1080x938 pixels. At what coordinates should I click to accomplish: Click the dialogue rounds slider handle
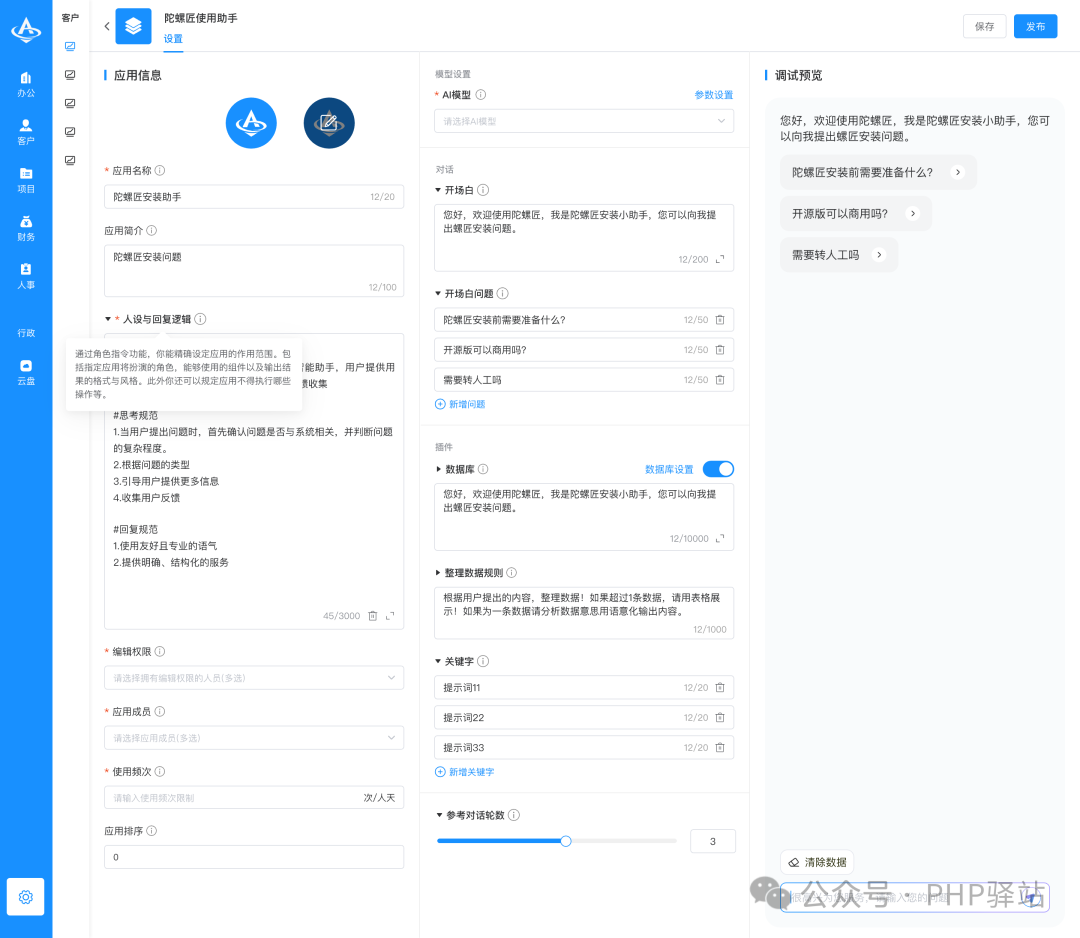pyautogui.click(x=565, y=841)
